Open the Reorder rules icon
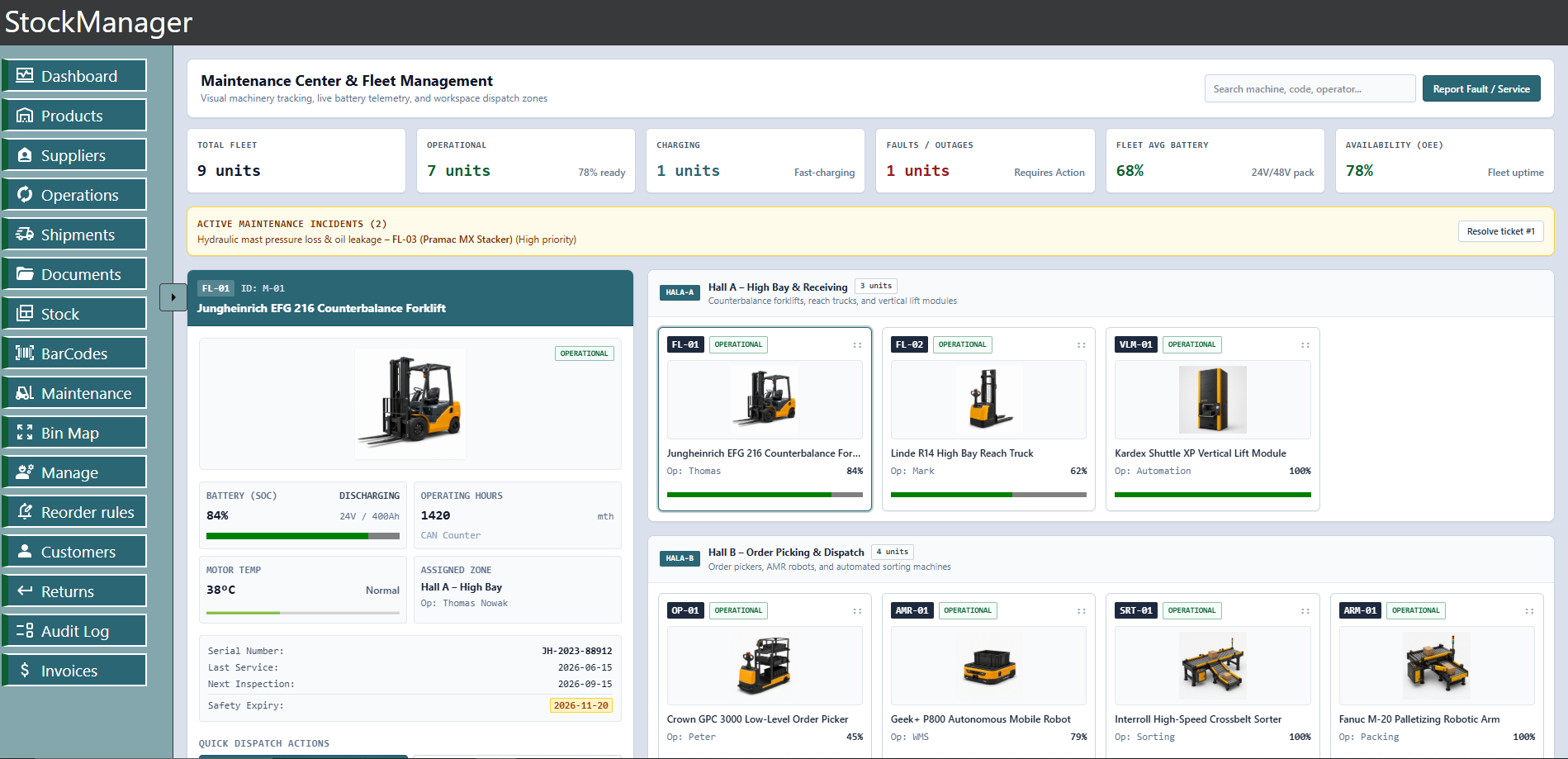Image resolution: width=1568 pixels, height=759 pixels. point(25,511)
